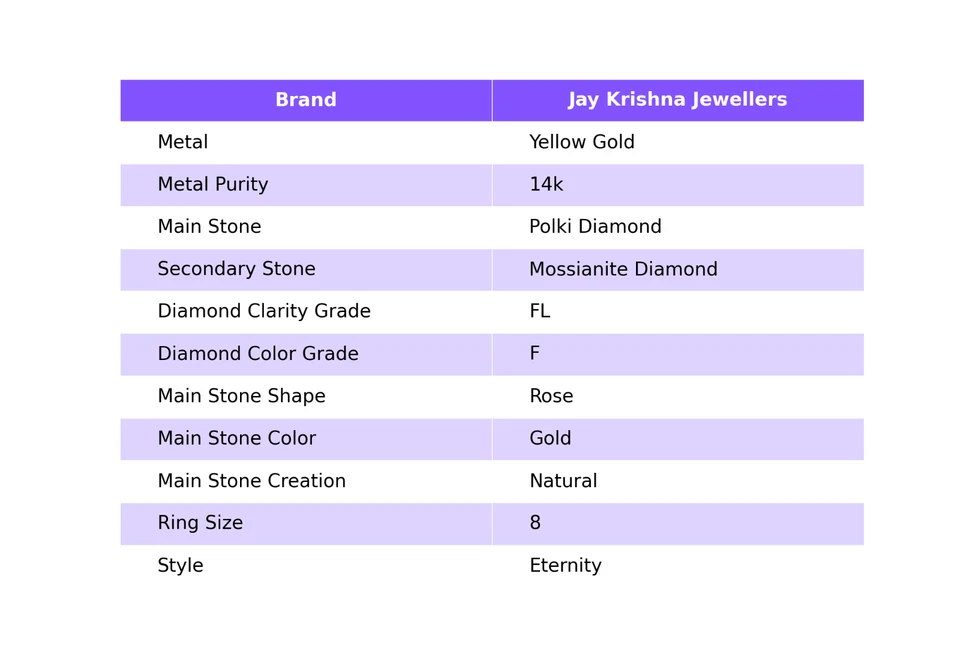Select the Ring Size label
Image resolution: width=960 pixels, height=660 pixels.
(200, 523)
